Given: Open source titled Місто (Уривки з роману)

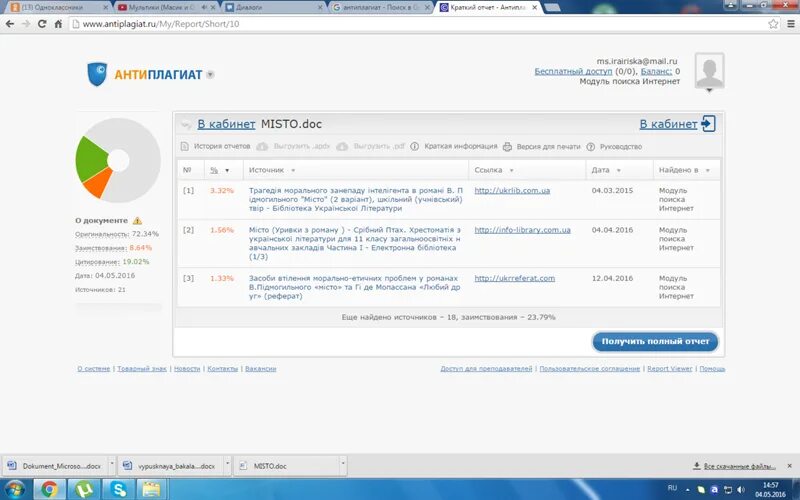Looking at the screenshot, I should coord(355,243).
